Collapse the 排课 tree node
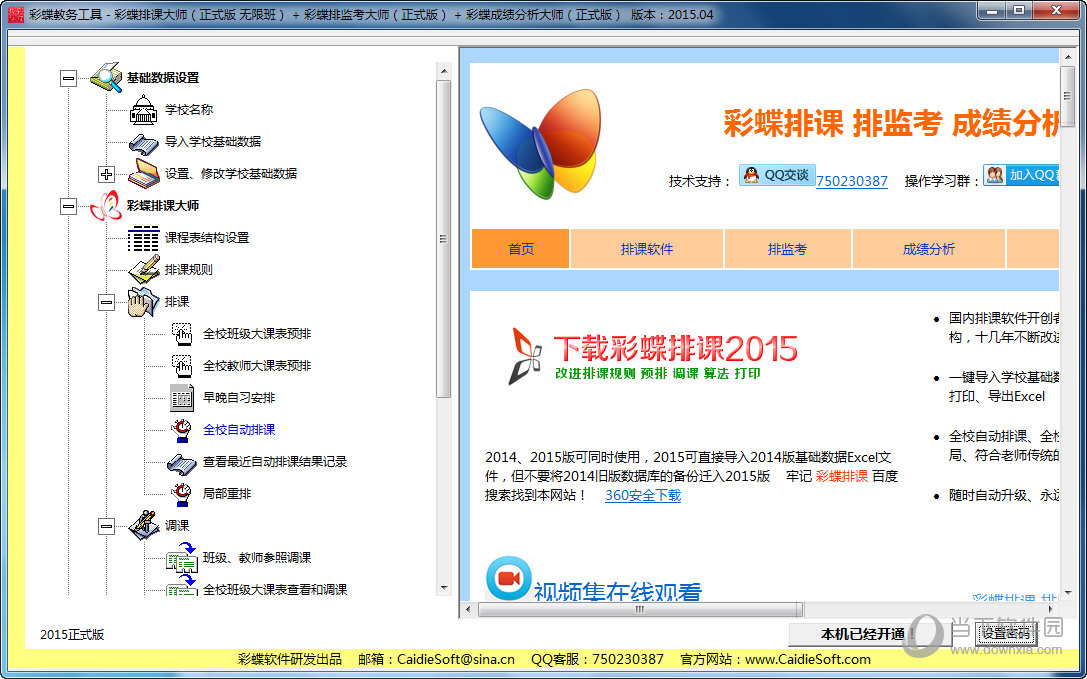 pos(106,302)
